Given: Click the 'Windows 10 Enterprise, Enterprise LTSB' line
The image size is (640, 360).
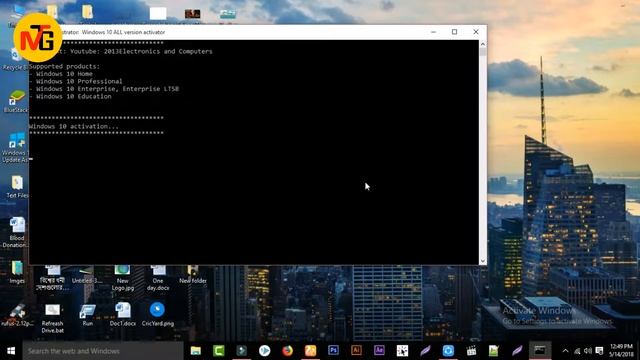Looking at the screenshot, I should pos(104,89).
